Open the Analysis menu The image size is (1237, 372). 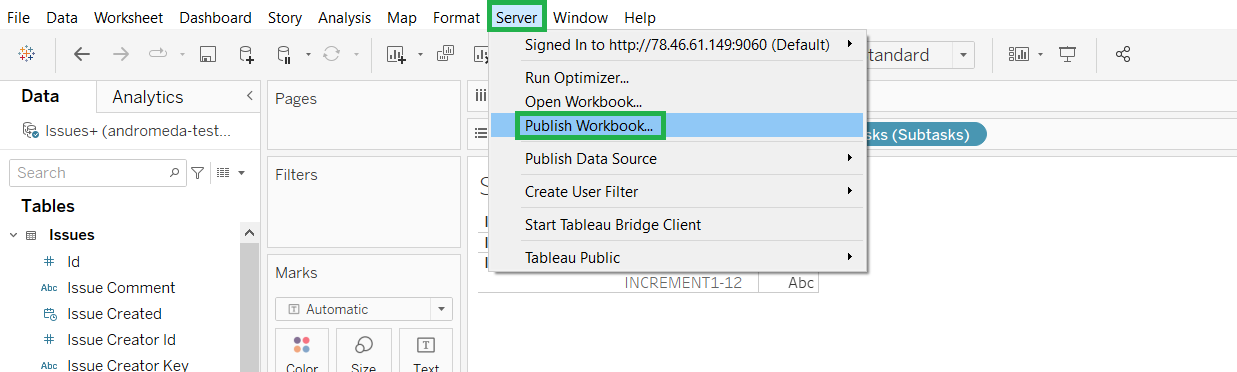[344, 18]
